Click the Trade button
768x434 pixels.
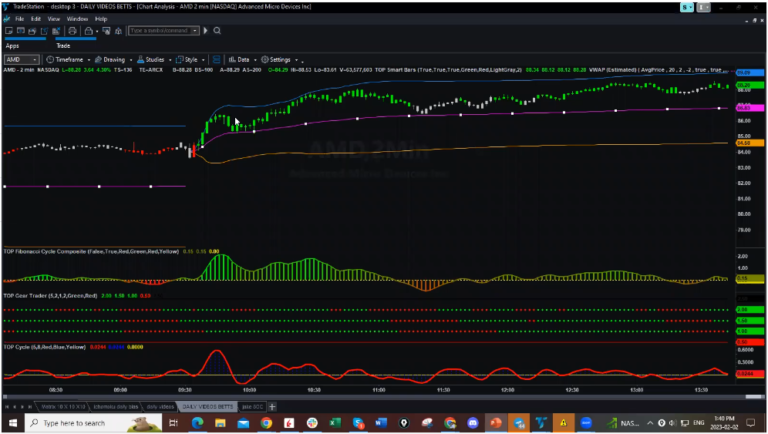tap(63, 45)
